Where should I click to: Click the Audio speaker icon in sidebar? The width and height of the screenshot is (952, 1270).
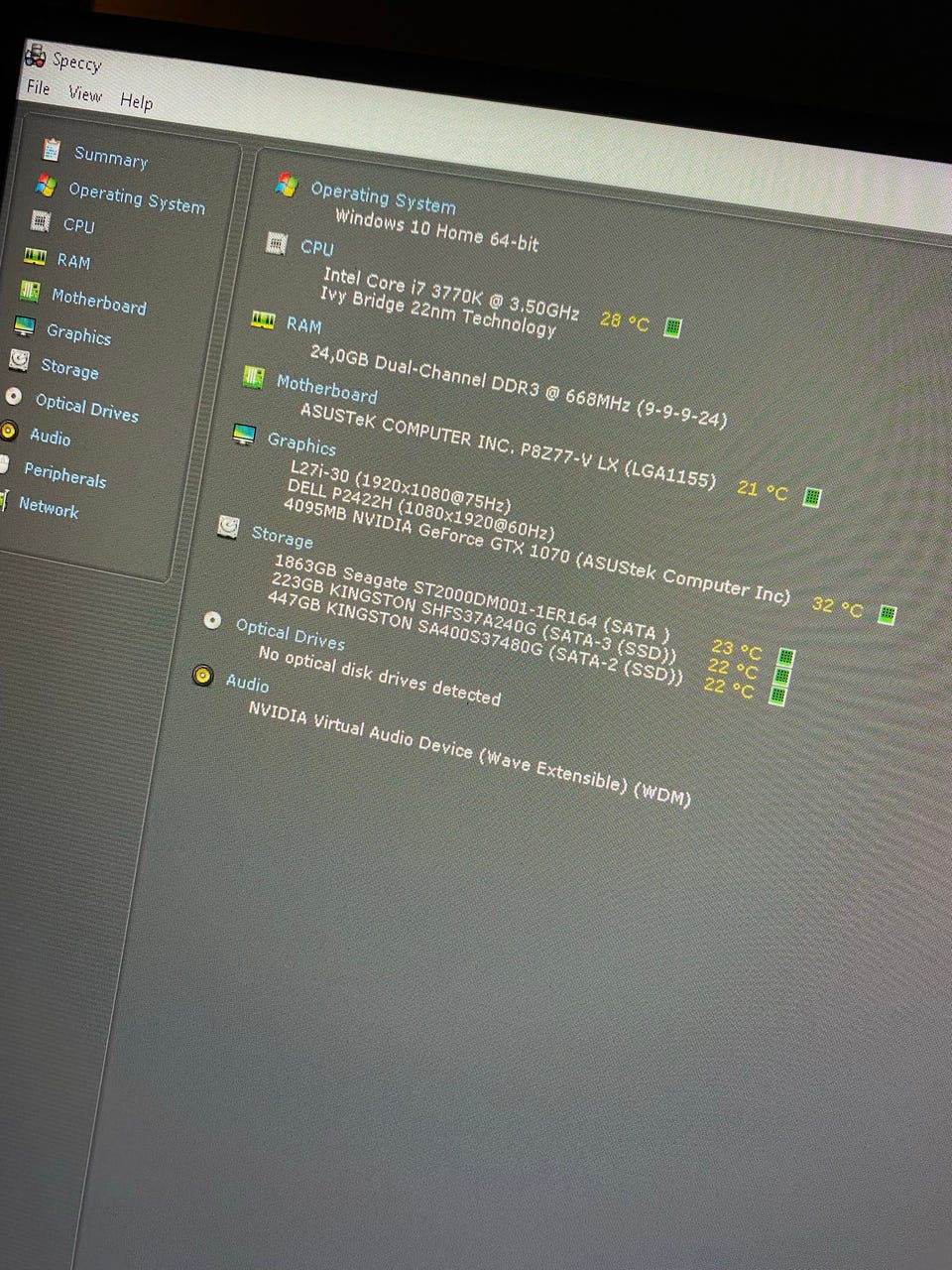(9, 430)
